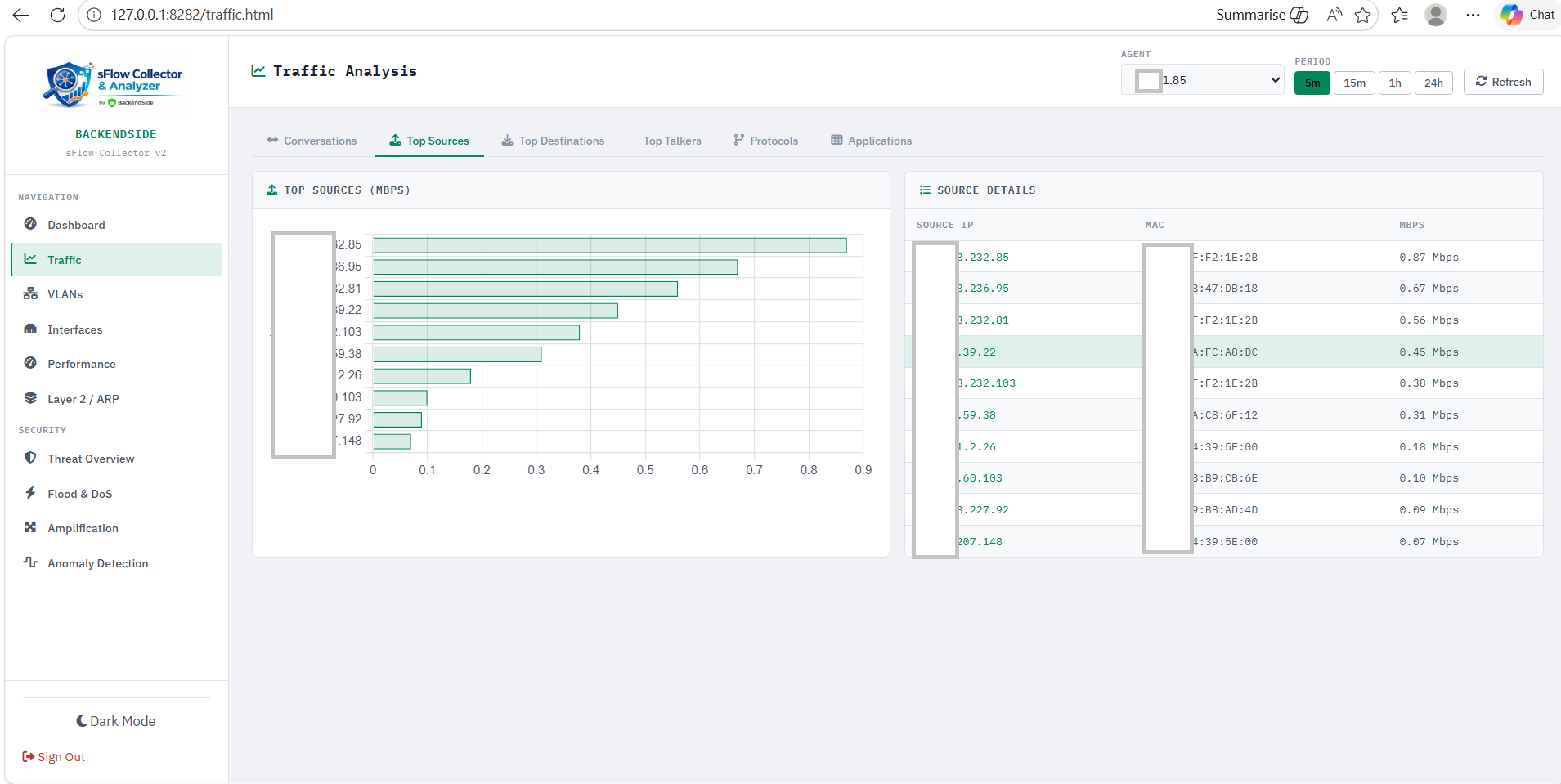Click the Layer 2 / ARP stack icon

(x=30, y=398)
